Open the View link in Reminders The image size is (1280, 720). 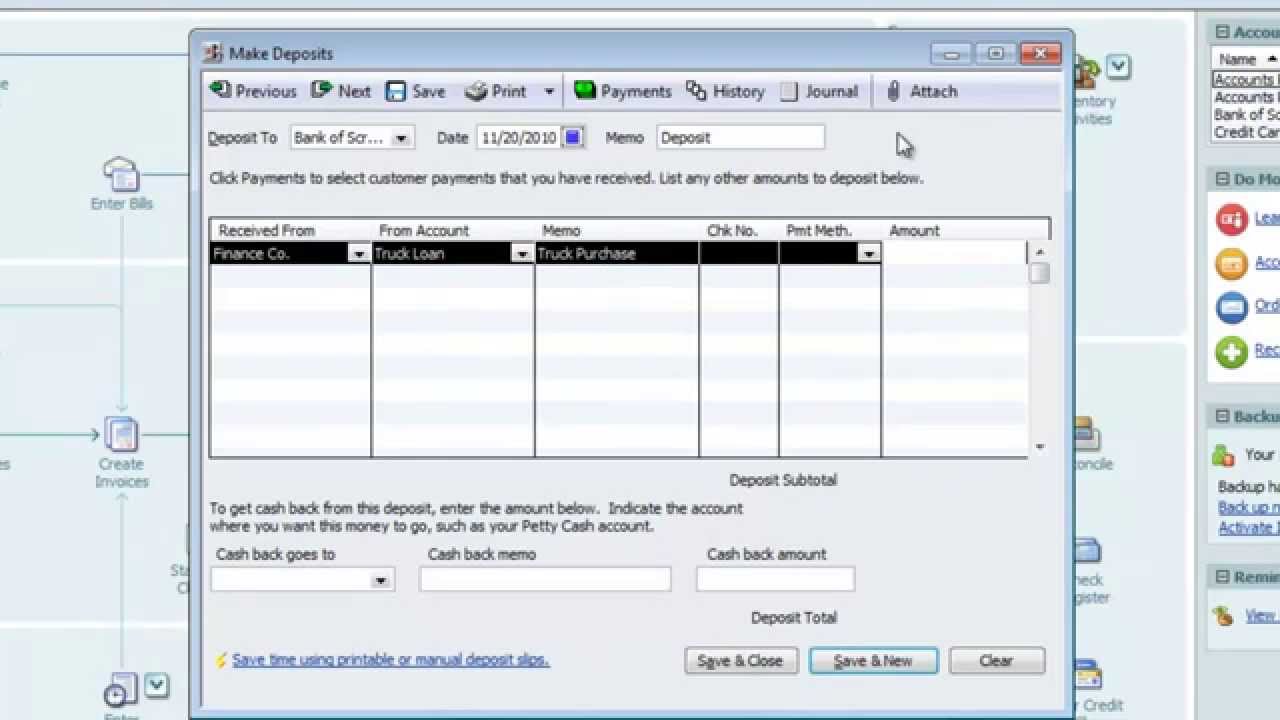[x=1262, y=616]
